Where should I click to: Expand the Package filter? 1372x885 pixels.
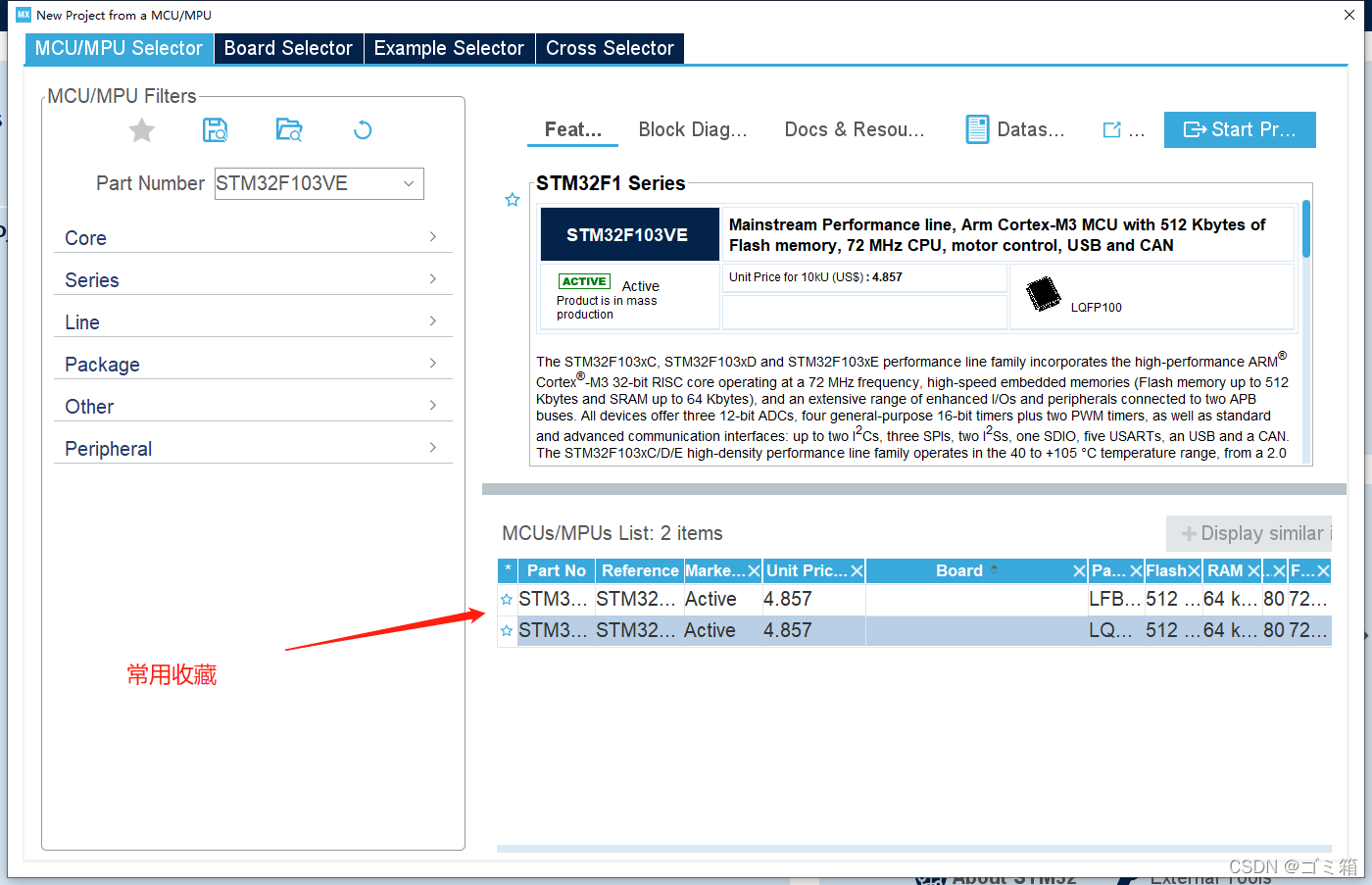coord(253,365)
